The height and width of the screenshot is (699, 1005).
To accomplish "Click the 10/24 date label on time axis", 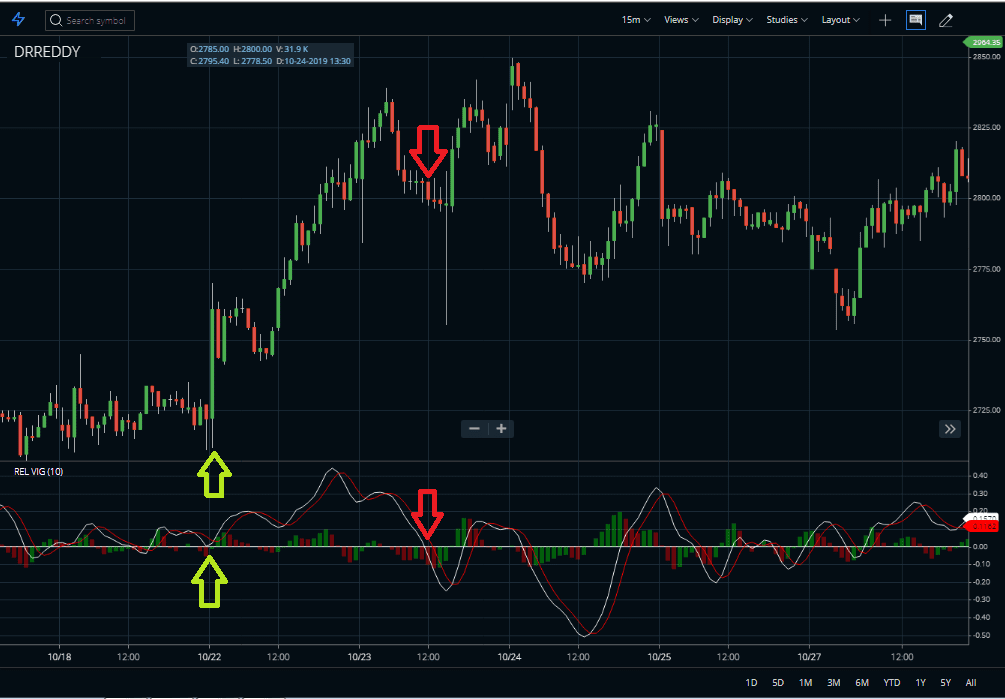I will pyautogui.click(x=509, y=657).
